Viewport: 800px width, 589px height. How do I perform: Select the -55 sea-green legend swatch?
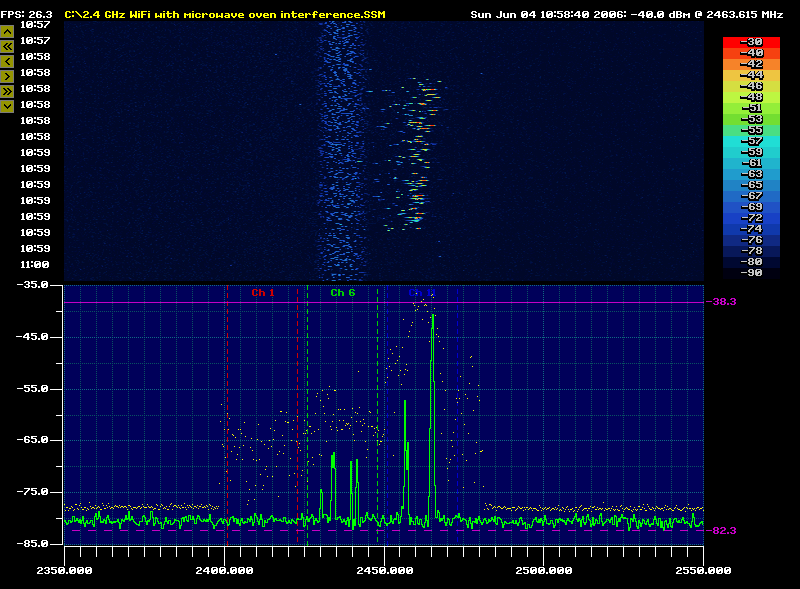[751, 130]
